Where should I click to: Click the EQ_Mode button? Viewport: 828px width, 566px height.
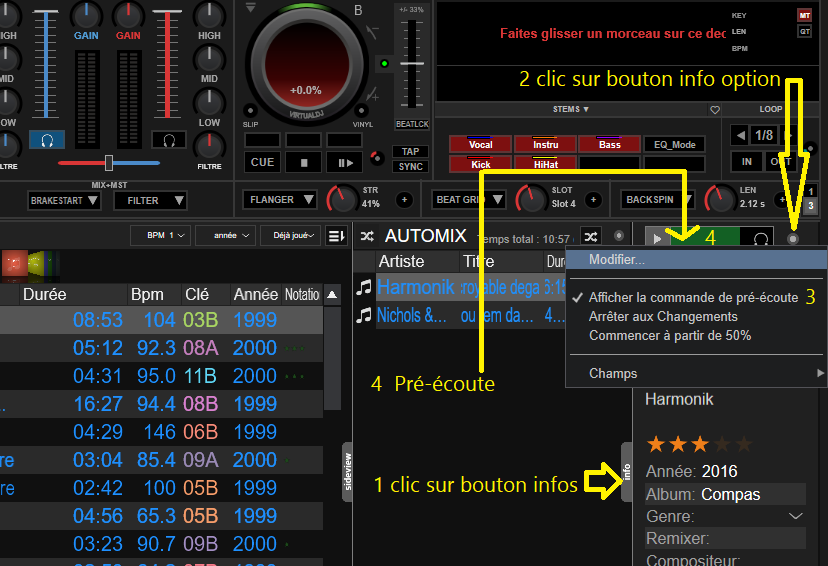point(674,144)
